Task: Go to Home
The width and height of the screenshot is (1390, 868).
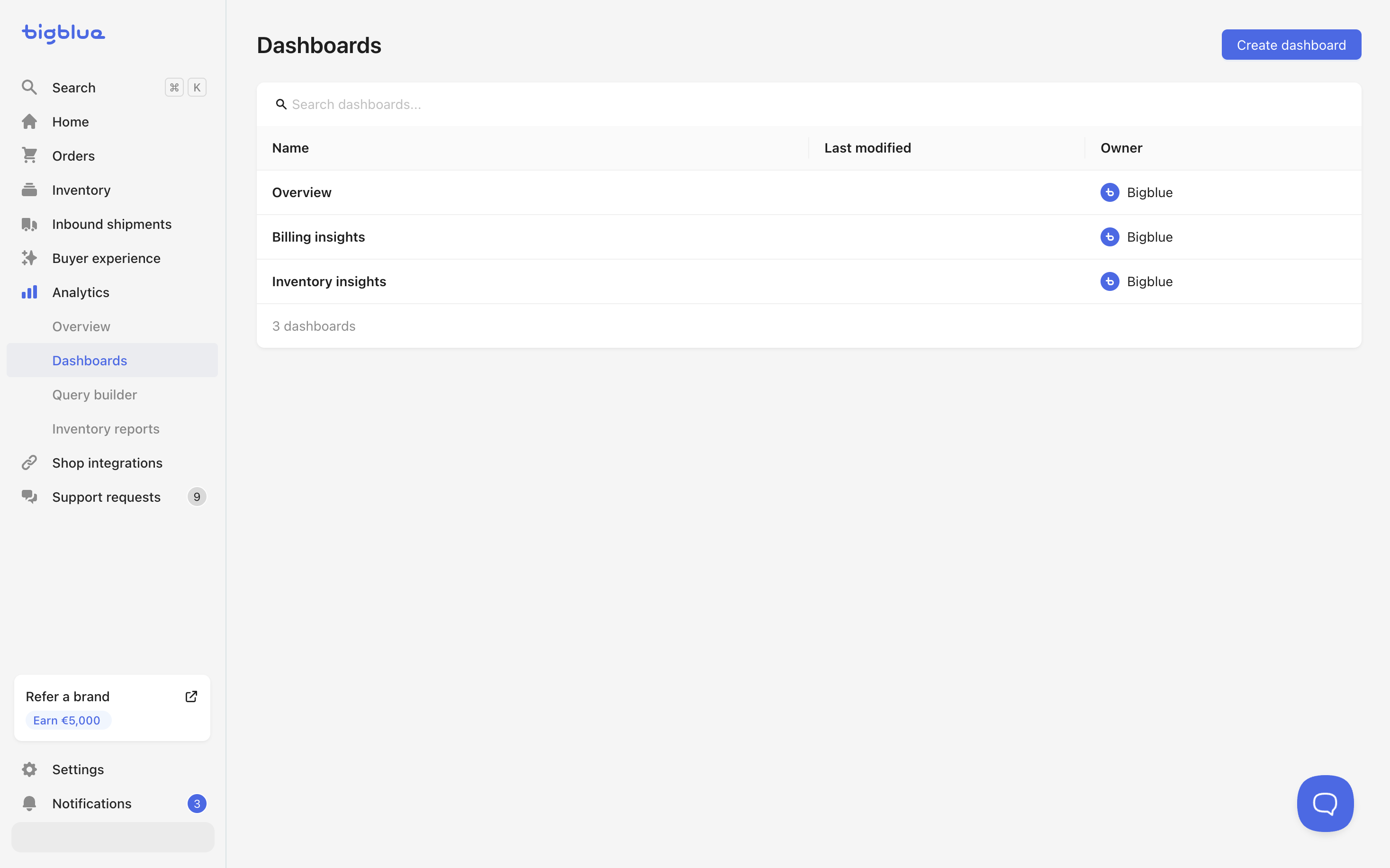Action: click(x=112, y=122)
